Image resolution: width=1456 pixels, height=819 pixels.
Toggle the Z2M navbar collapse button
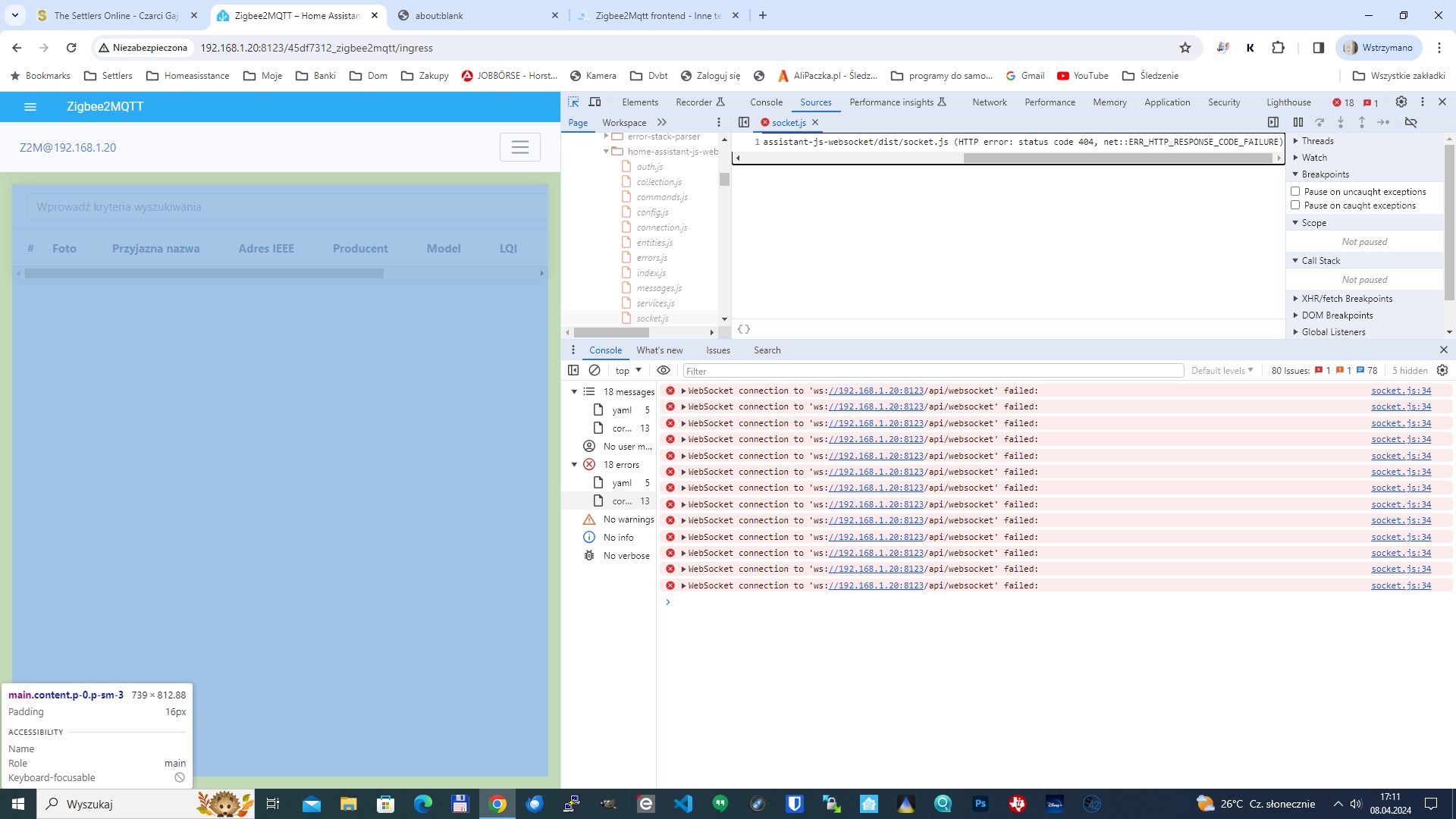pos(520,147)
